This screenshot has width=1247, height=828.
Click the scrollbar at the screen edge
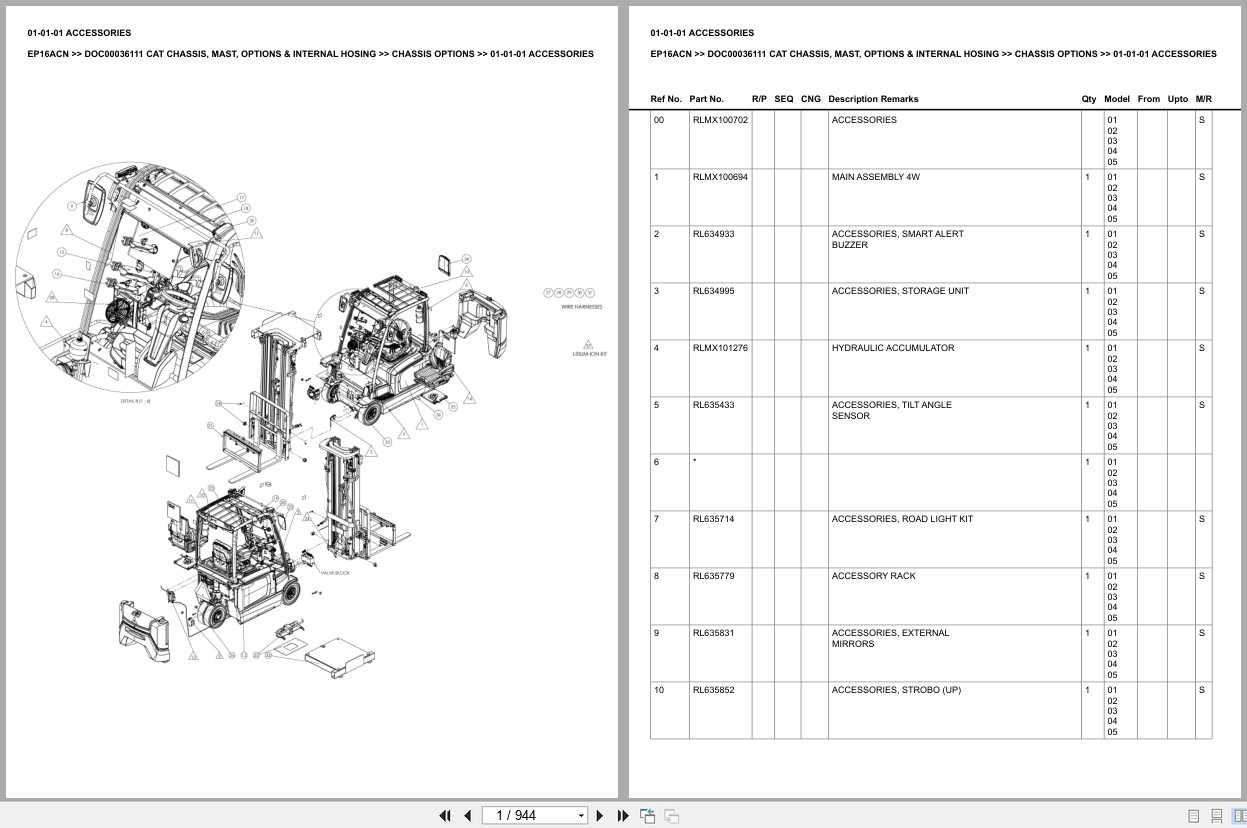(1243, 400)
